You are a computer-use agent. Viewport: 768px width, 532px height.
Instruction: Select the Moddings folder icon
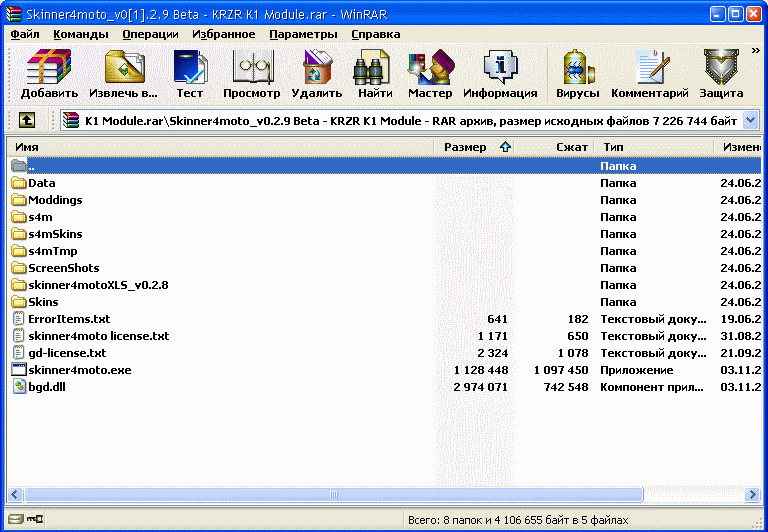19,200
